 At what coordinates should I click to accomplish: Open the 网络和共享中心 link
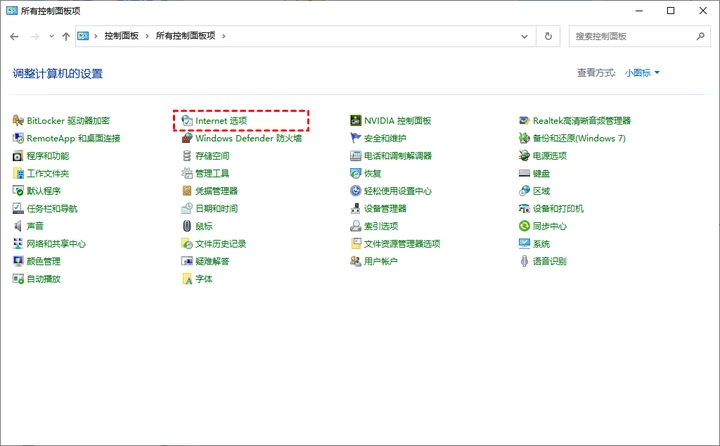(x=56, y=244)
